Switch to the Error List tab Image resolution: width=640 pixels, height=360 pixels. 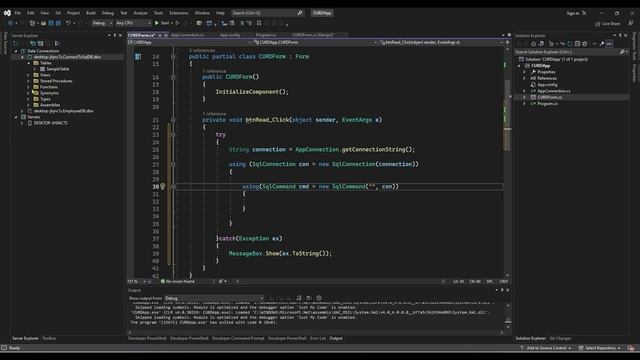(x=318, y=338)
